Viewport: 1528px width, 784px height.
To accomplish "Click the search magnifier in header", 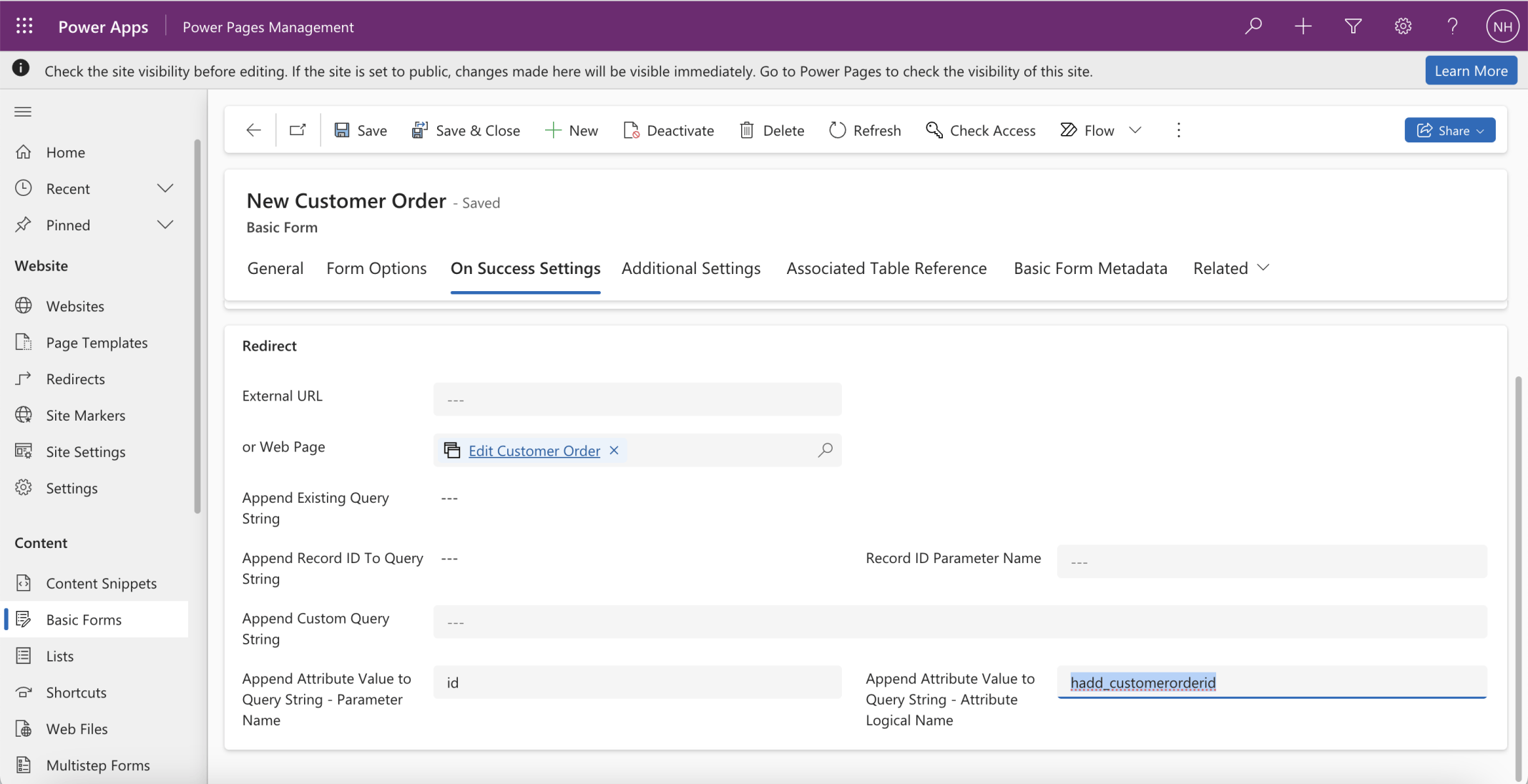I will coord(1253,26).
